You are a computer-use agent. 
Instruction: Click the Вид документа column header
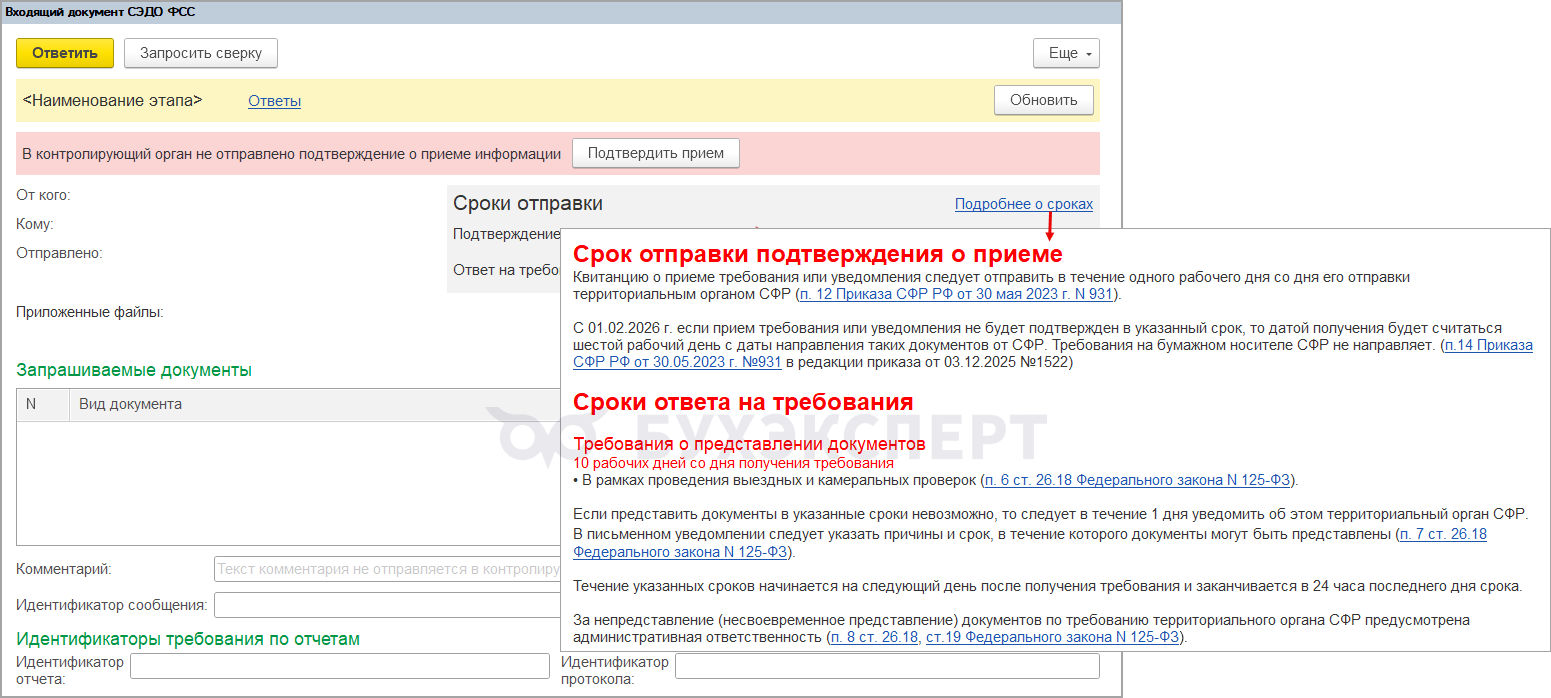(300, 405)
